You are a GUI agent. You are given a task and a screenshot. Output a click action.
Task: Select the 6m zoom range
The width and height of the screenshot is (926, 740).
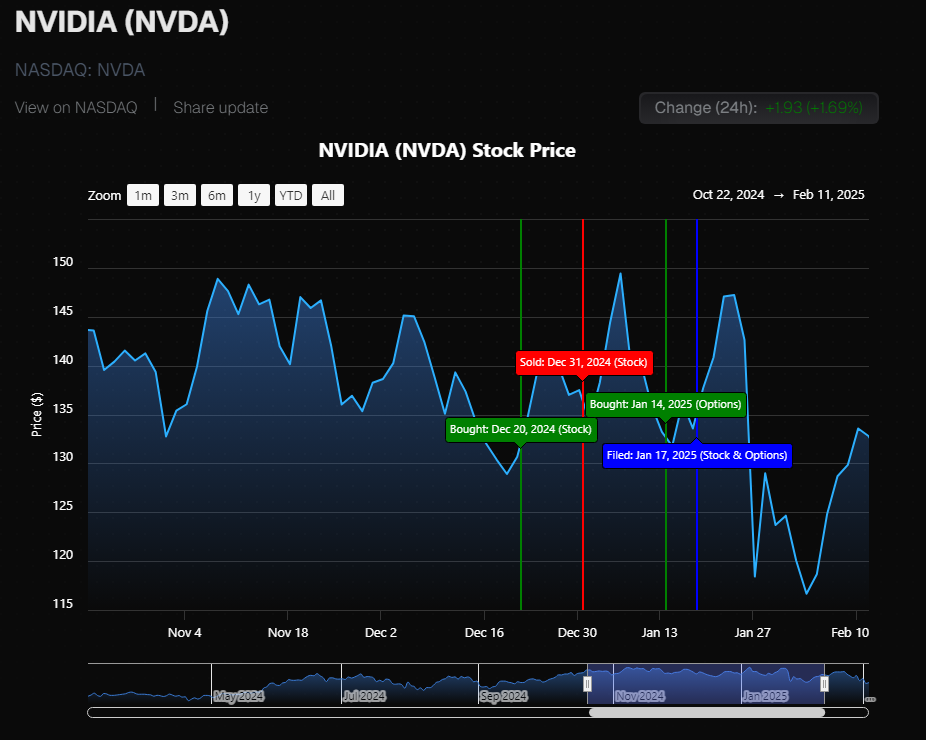(x=217, y=195)
